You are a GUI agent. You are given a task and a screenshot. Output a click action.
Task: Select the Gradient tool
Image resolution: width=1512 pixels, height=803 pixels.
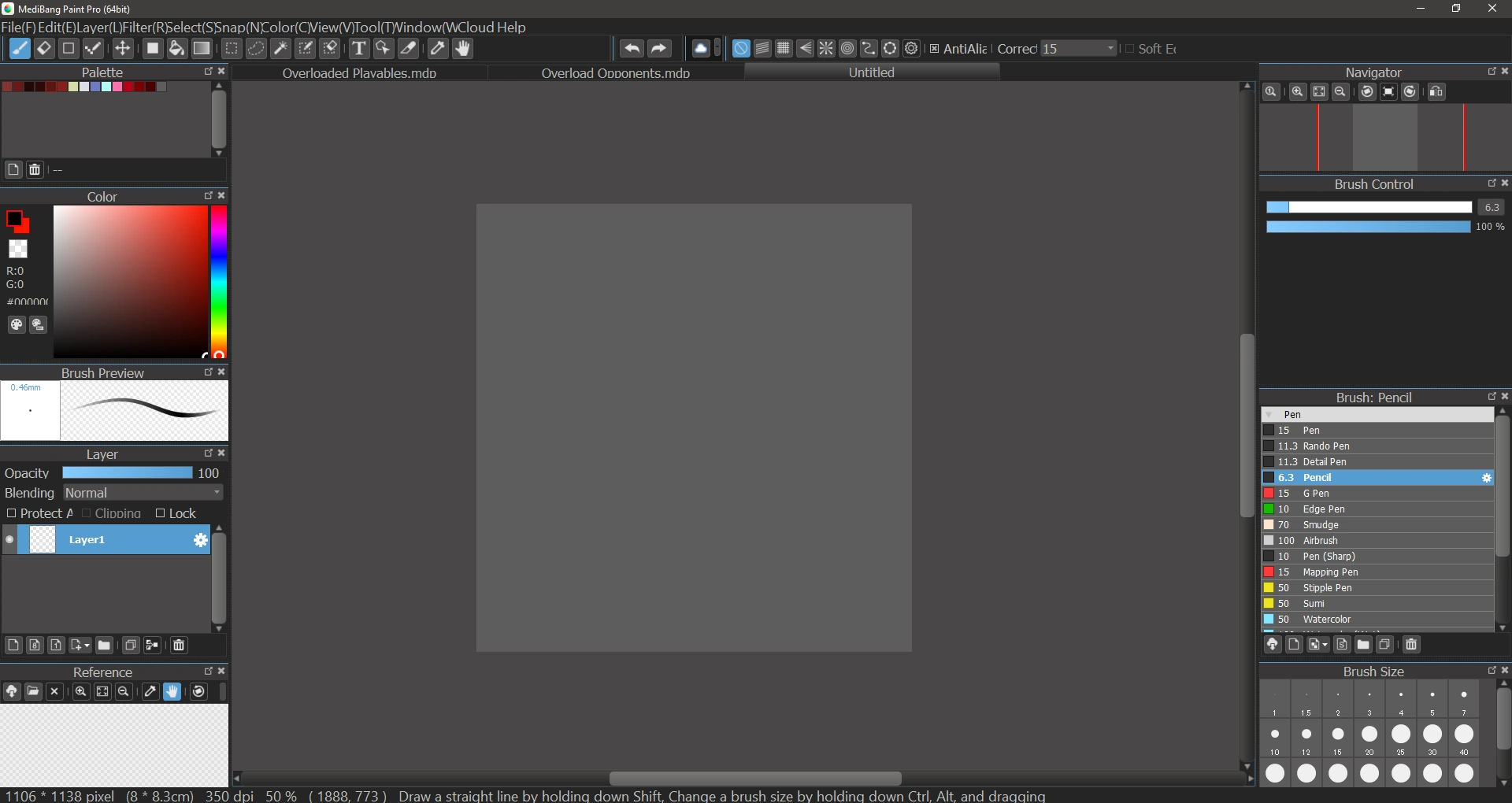(x=202, y=48)
